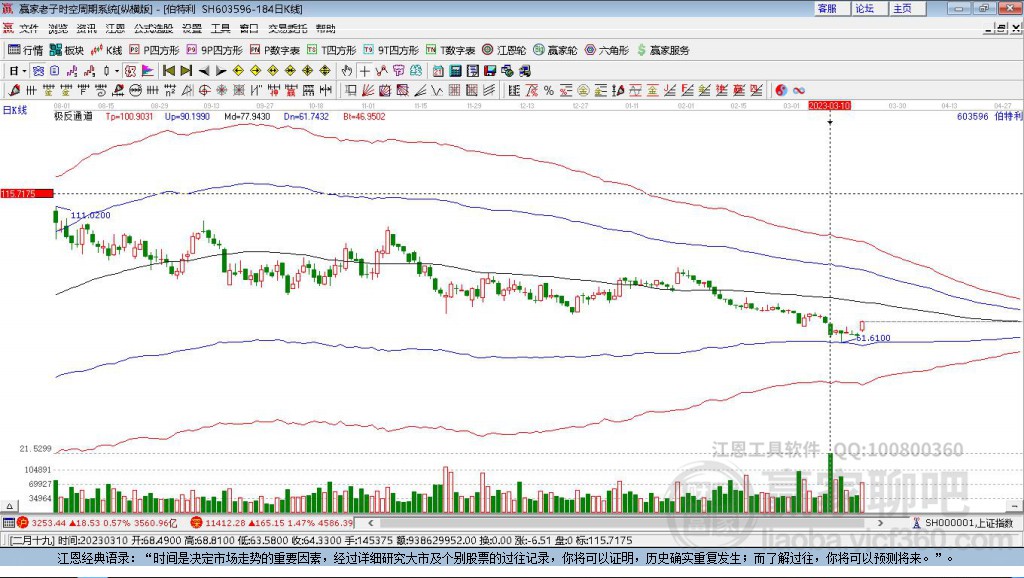The image size is (1024, 578).
Task: Open the 赢家轮 wheel tool
Action: click(555, 50)
